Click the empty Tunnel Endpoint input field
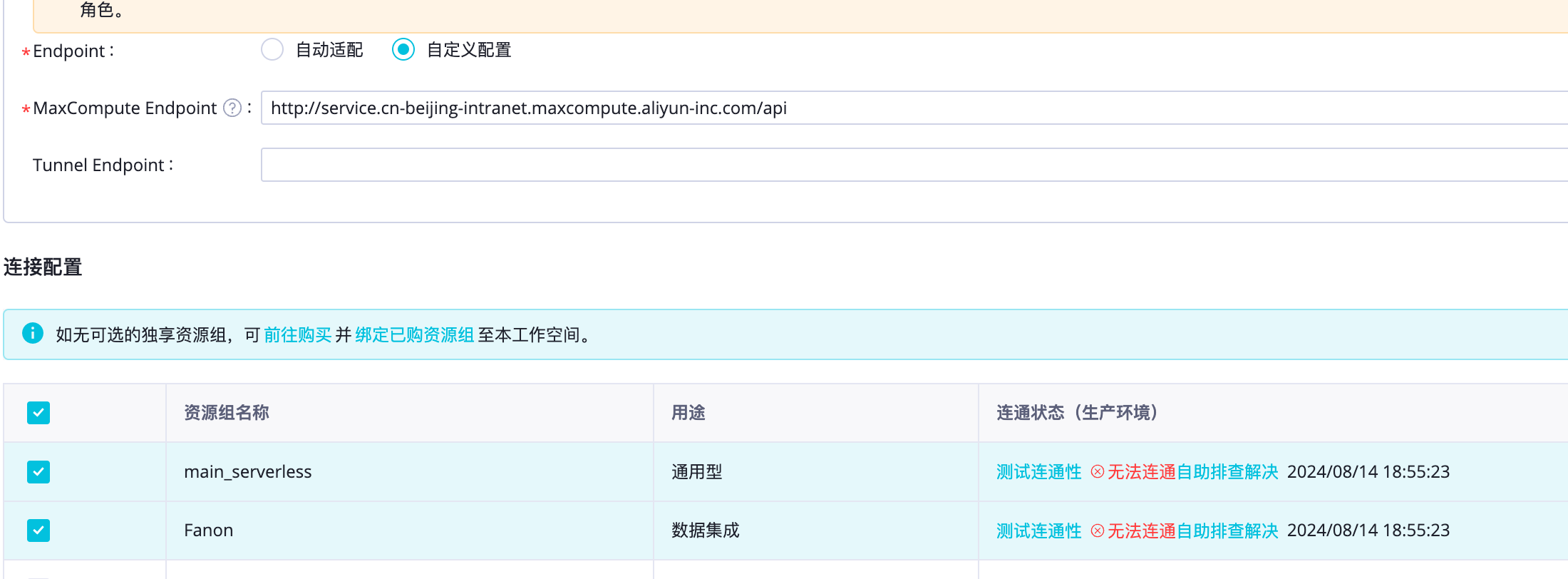 [x=914, y=165]
